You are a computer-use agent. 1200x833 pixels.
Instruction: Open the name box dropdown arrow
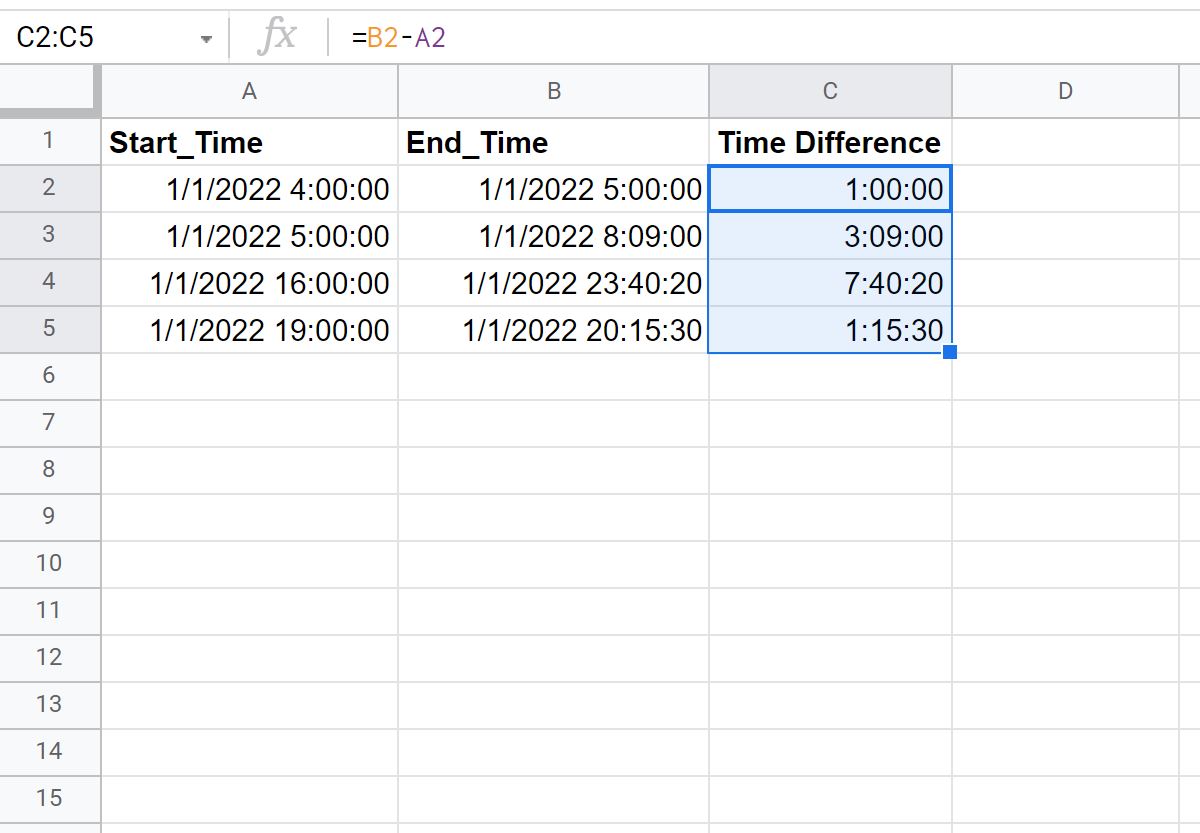point(207,39)
